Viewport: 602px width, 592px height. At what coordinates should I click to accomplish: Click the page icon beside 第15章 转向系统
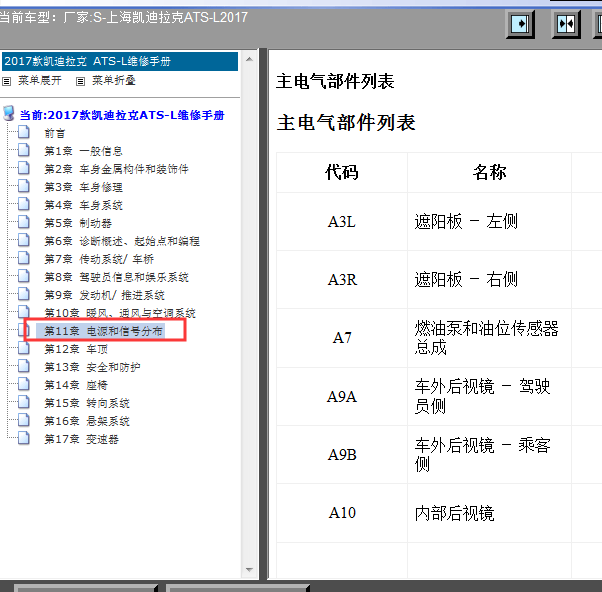(x=24, y=402)
